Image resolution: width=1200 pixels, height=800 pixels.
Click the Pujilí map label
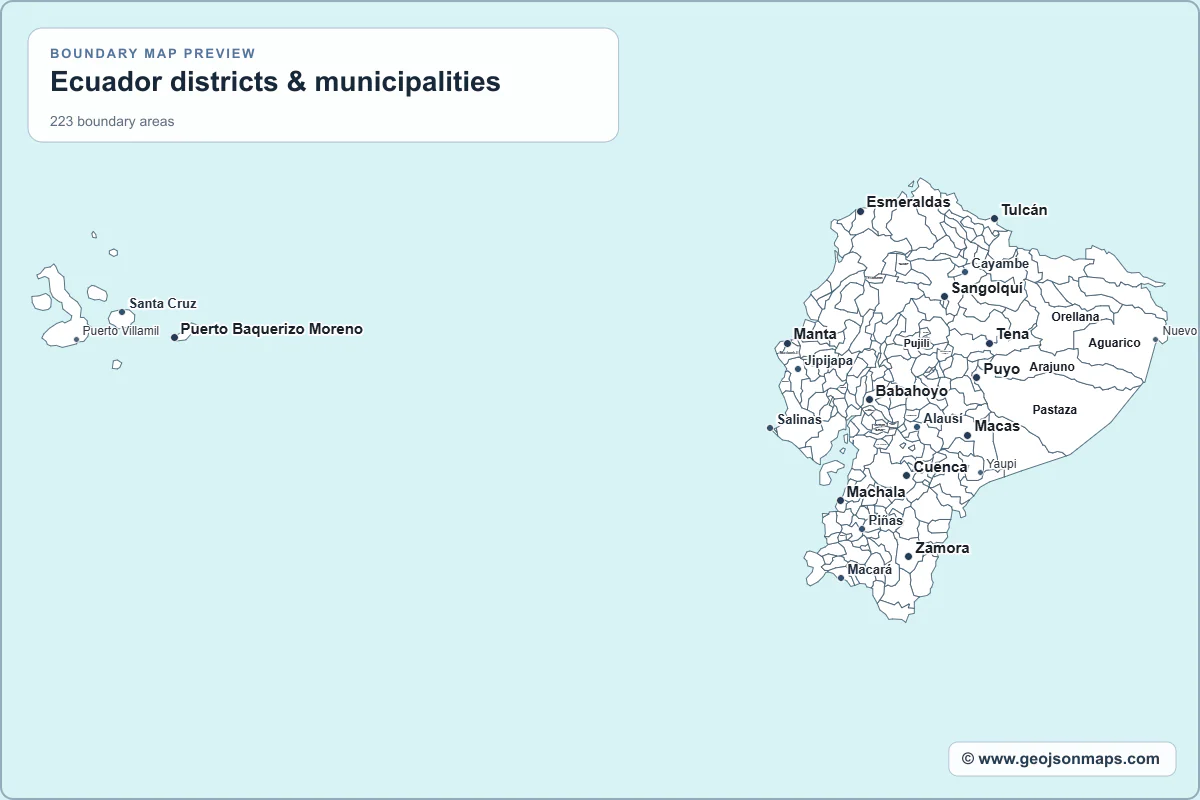point(917,343)
